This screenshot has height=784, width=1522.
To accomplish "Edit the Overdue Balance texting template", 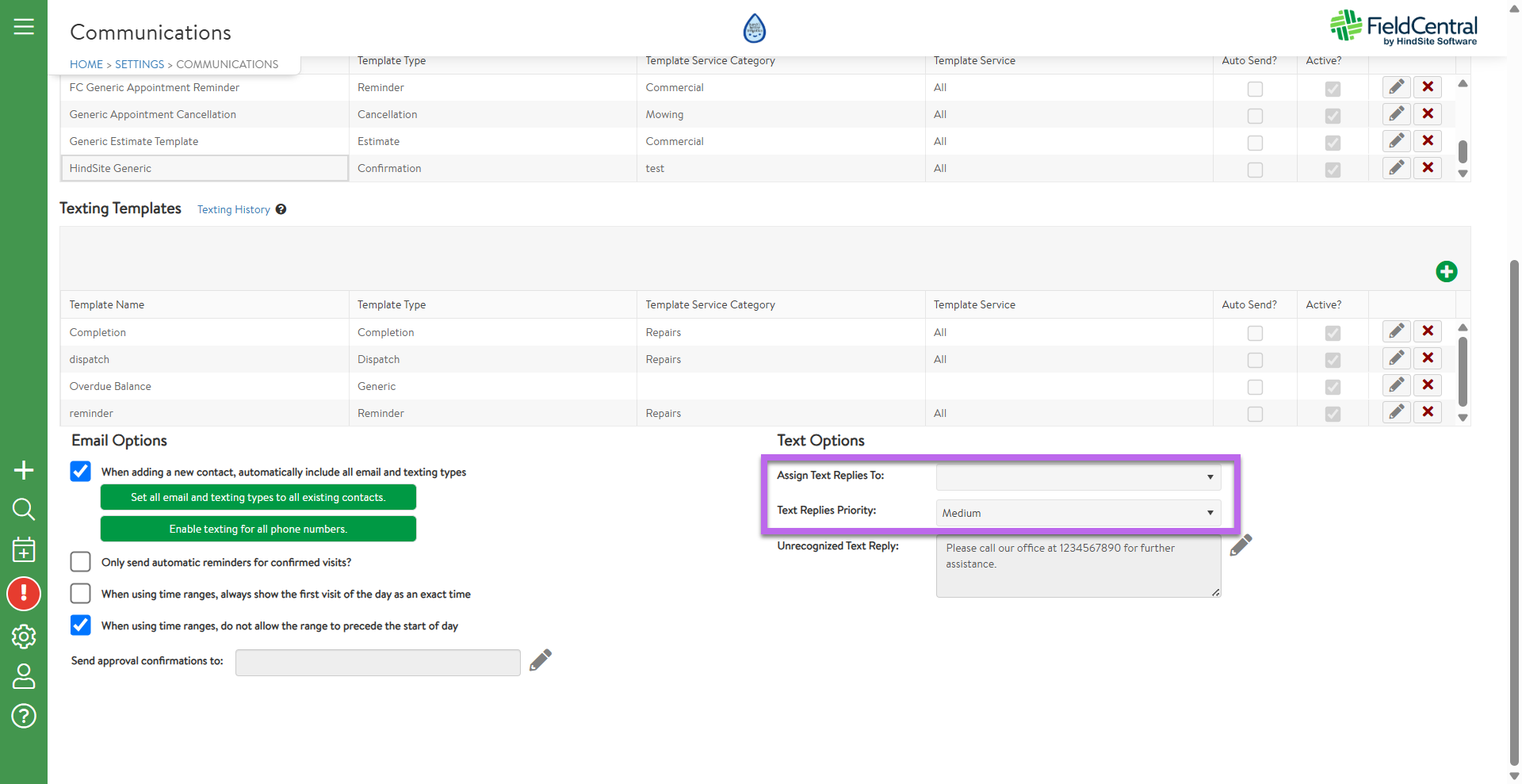I will point(1396,385).
